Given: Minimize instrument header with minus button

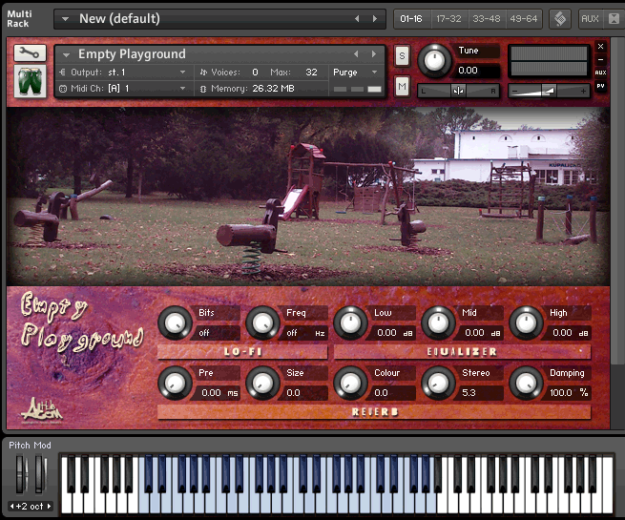Looking at the screenshot, I should [601, 60].
